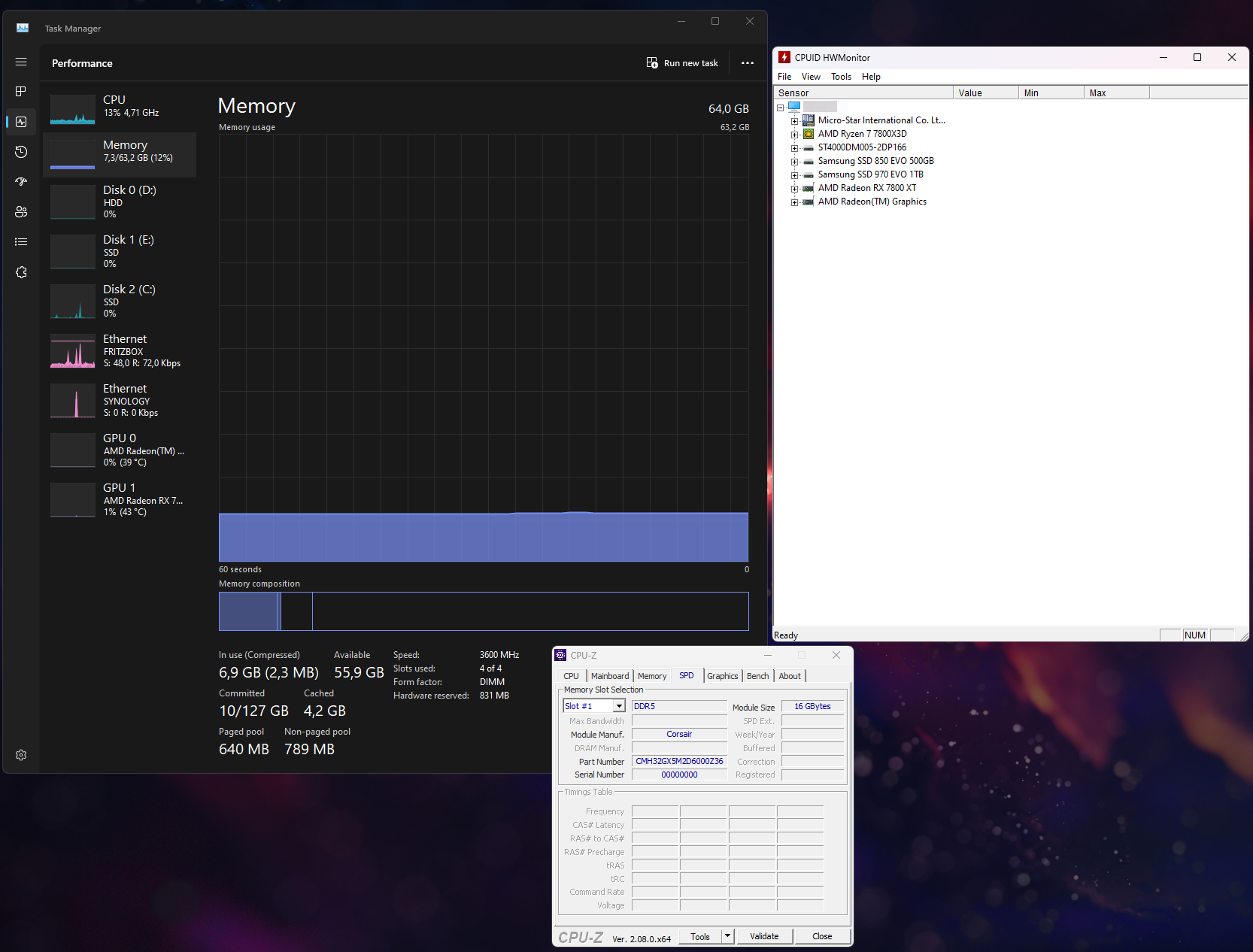Open Task Manager settings gear
Image resolution: width=1253 pixels, height=952 pixels.
21,755
